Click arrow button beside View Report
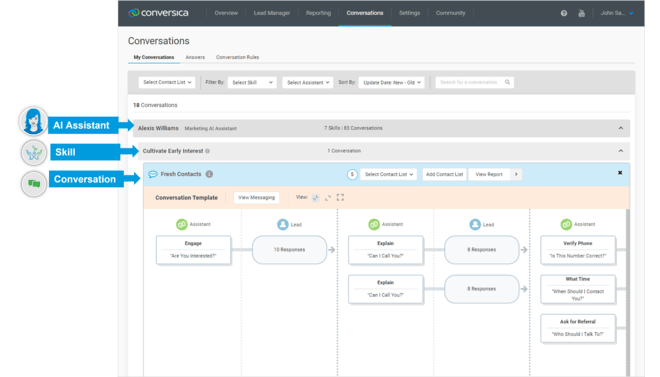 click(x=516, y=174)
